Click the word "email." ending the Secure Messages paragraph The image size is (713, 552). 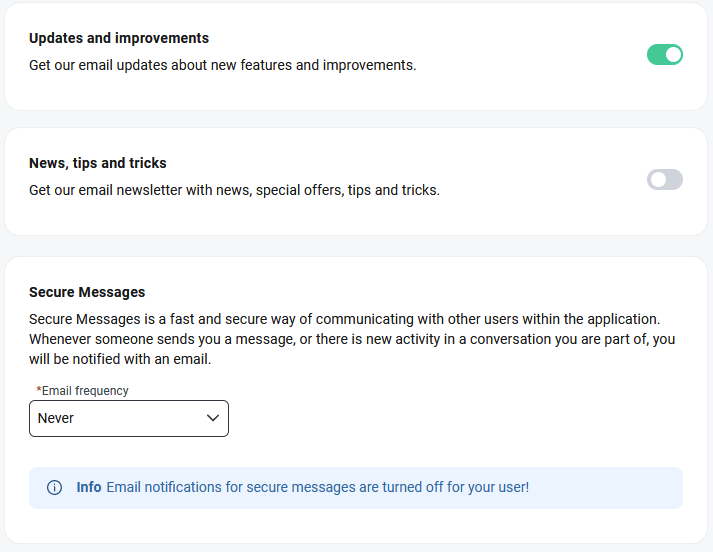[x=192, y=359]
